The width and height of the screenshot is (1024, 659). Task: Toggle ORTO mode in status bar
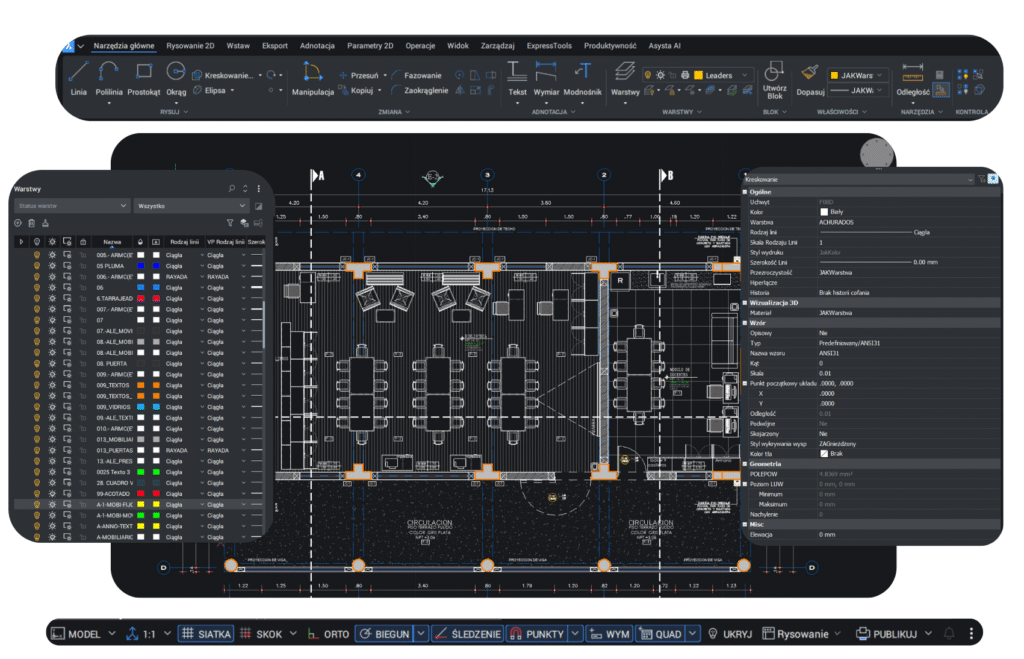[329, 634]
